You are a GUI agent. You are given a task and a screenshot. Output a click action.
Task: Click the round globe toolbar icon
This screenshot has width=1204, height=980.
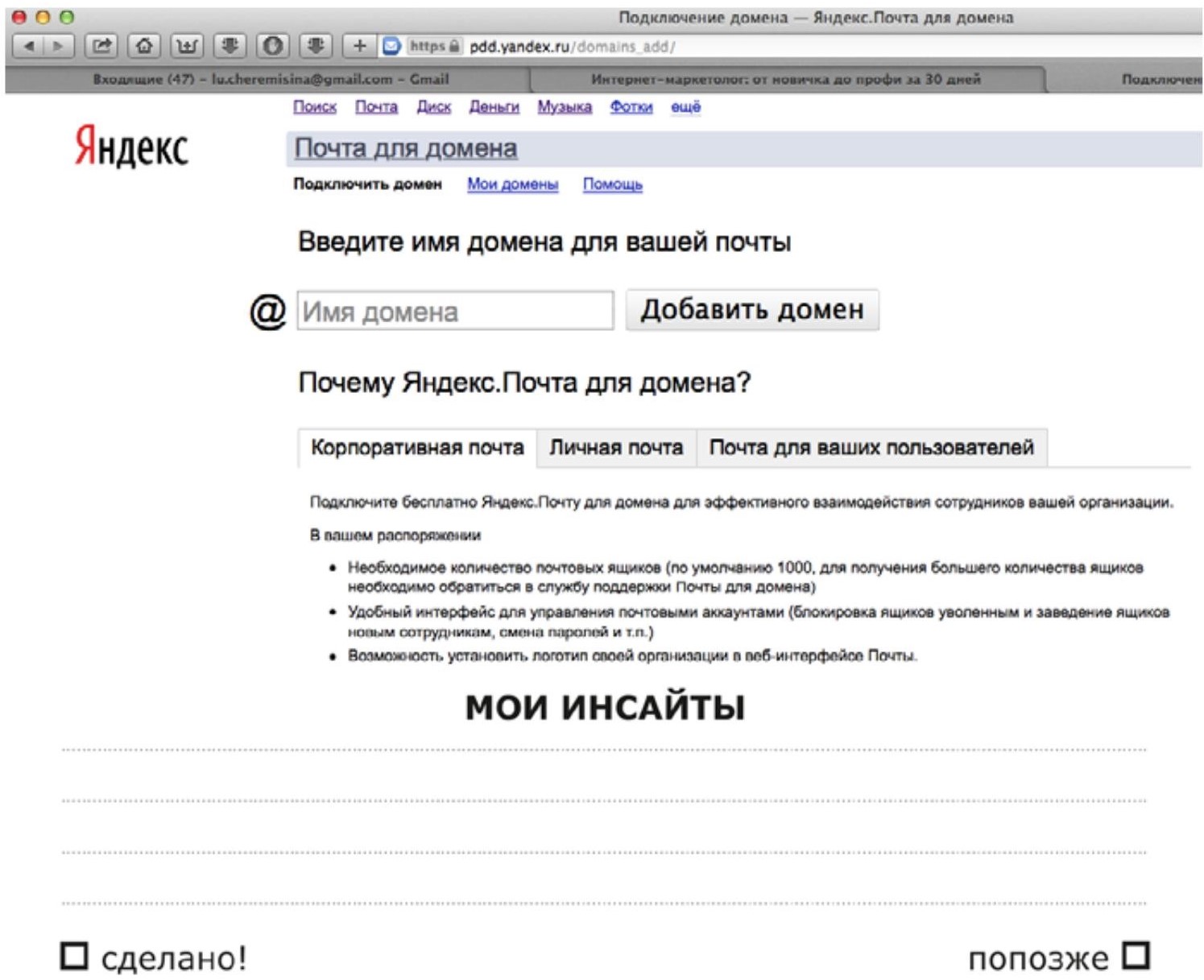coord(273,46)
